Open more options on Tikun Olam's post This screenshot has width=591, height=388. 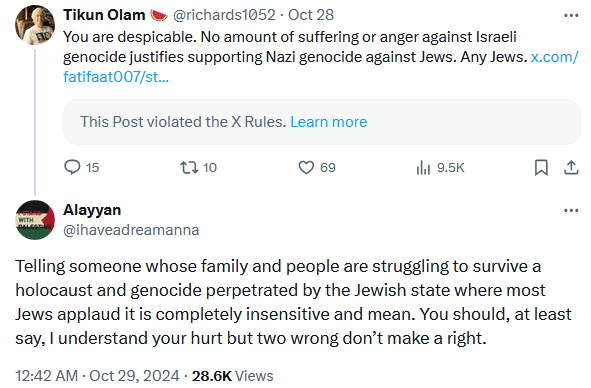[x=571, y=15]
